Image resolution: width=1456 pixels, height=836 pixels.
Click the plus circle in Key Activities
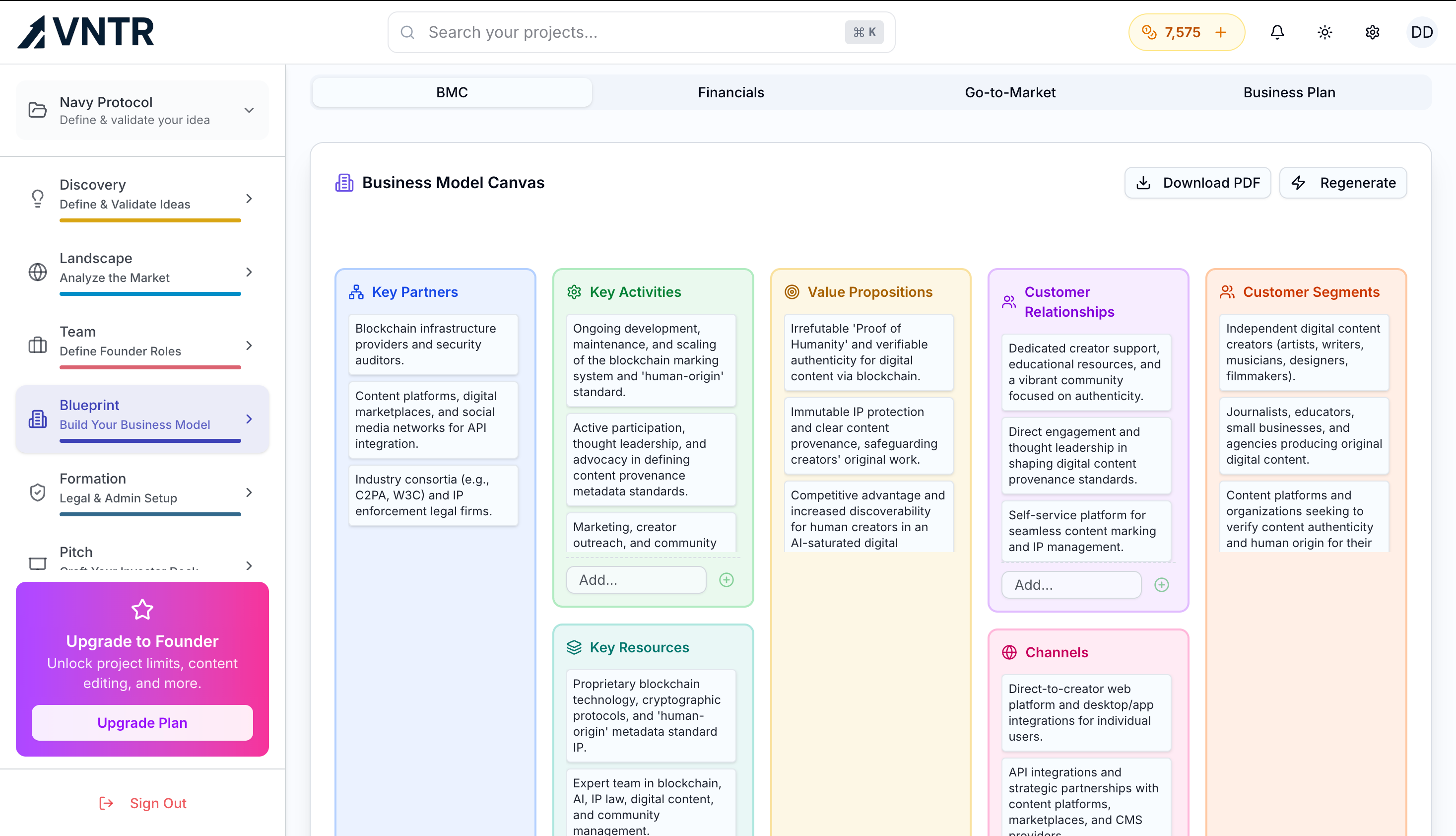726,580
